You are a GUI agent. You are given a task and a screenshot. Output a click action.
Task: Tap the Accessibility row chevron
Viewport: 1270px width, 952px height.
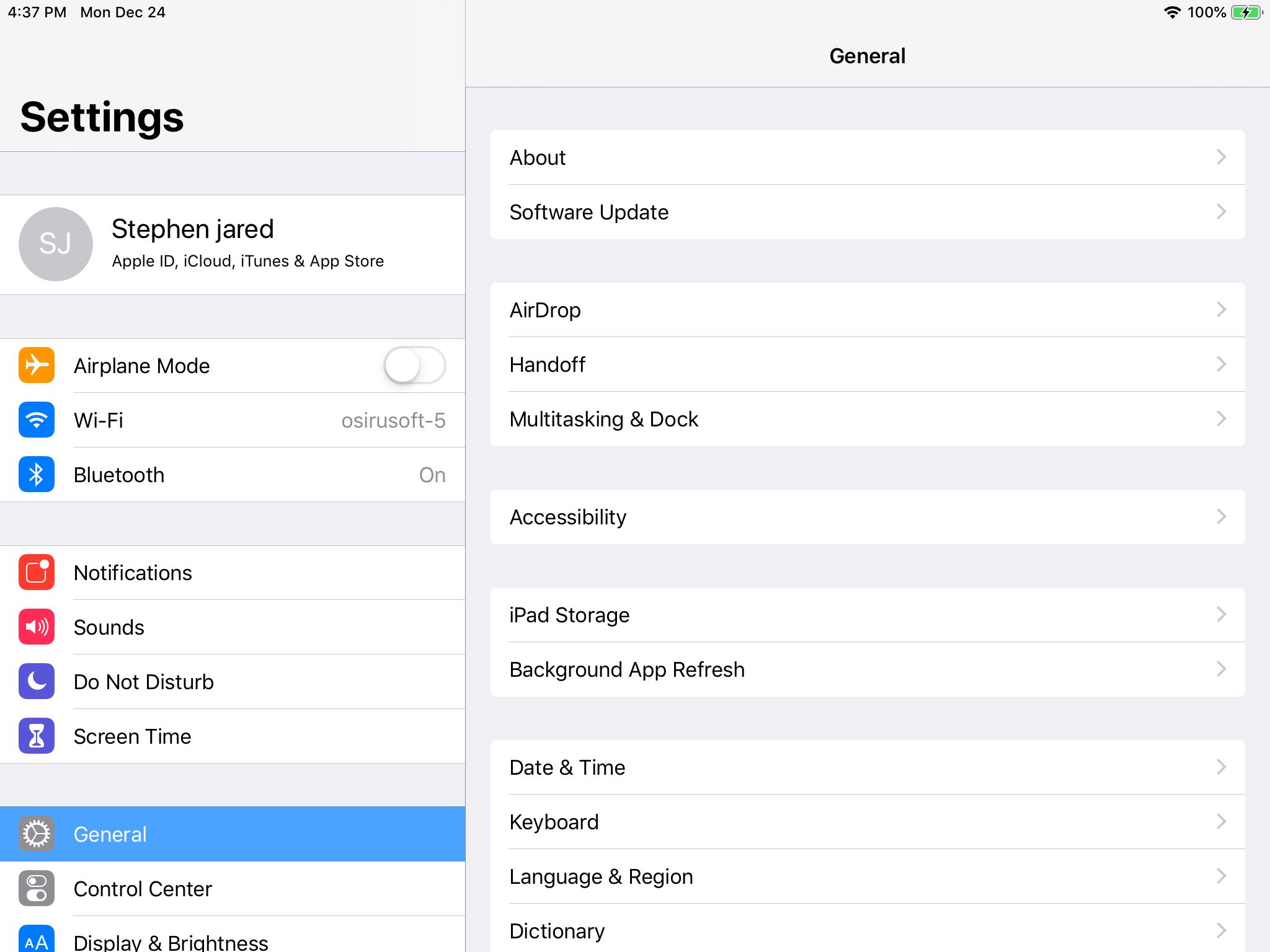[x=1221, y=516]
